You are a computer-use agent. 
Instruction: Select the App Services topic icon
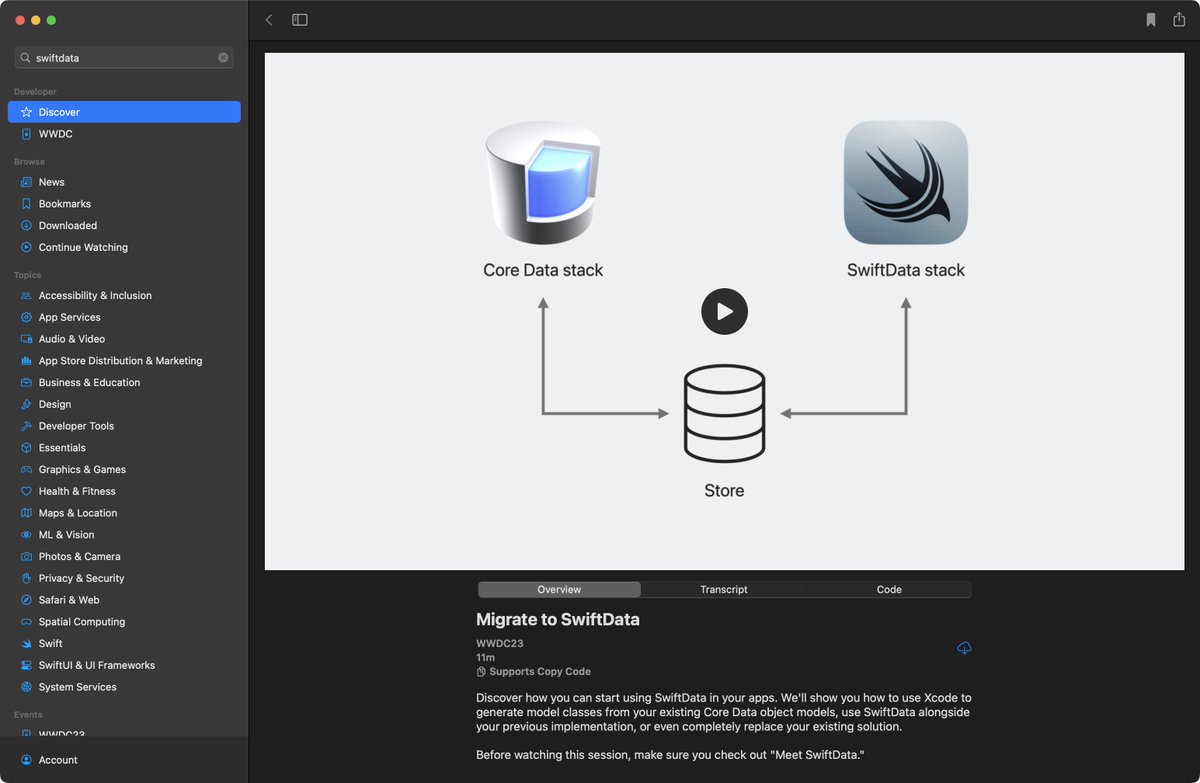(27, 317)
